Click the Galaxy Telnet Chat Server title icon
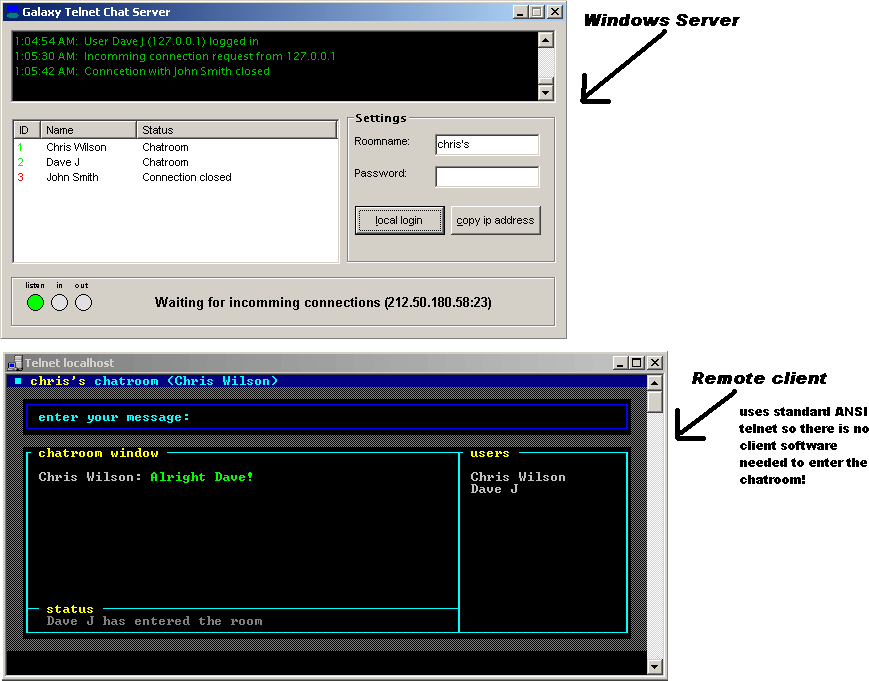869x681 pixels. click(x=12, y=12)
